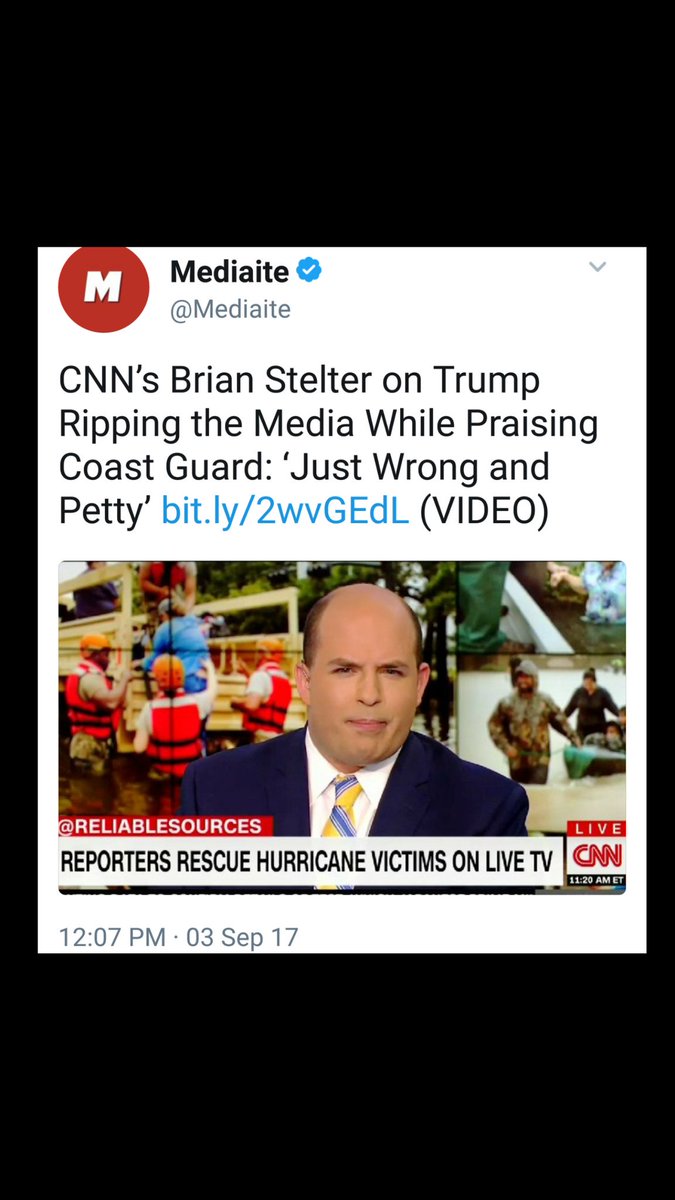The image size is (675, 1200).
Task: Click the (VIDEO) text after the link
Action: pyautogui.click(x=484, y=510)
